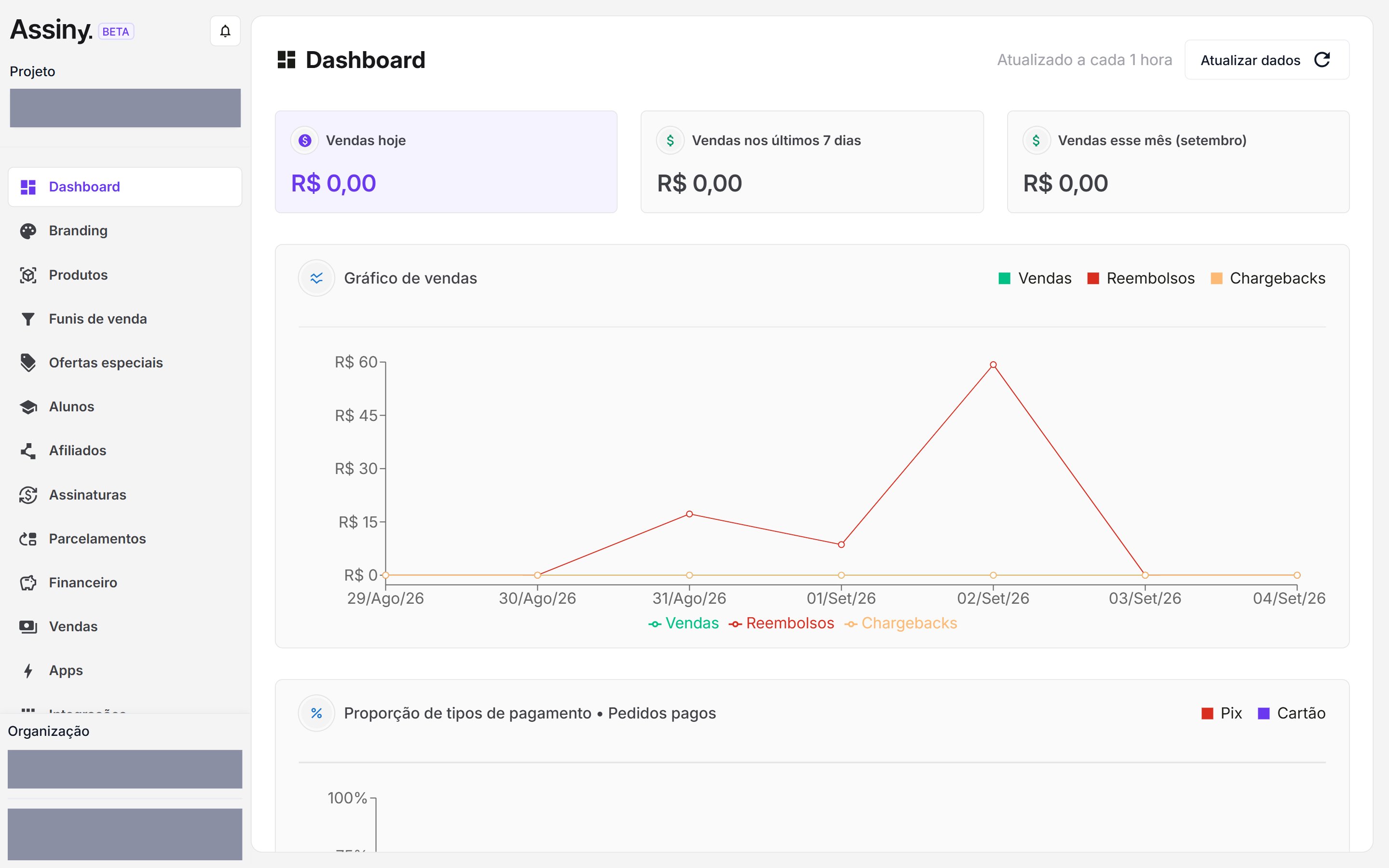1389x868 pixels.
Task: Click the Assinaturas recurring dollar icon
Action: (28, 495)
